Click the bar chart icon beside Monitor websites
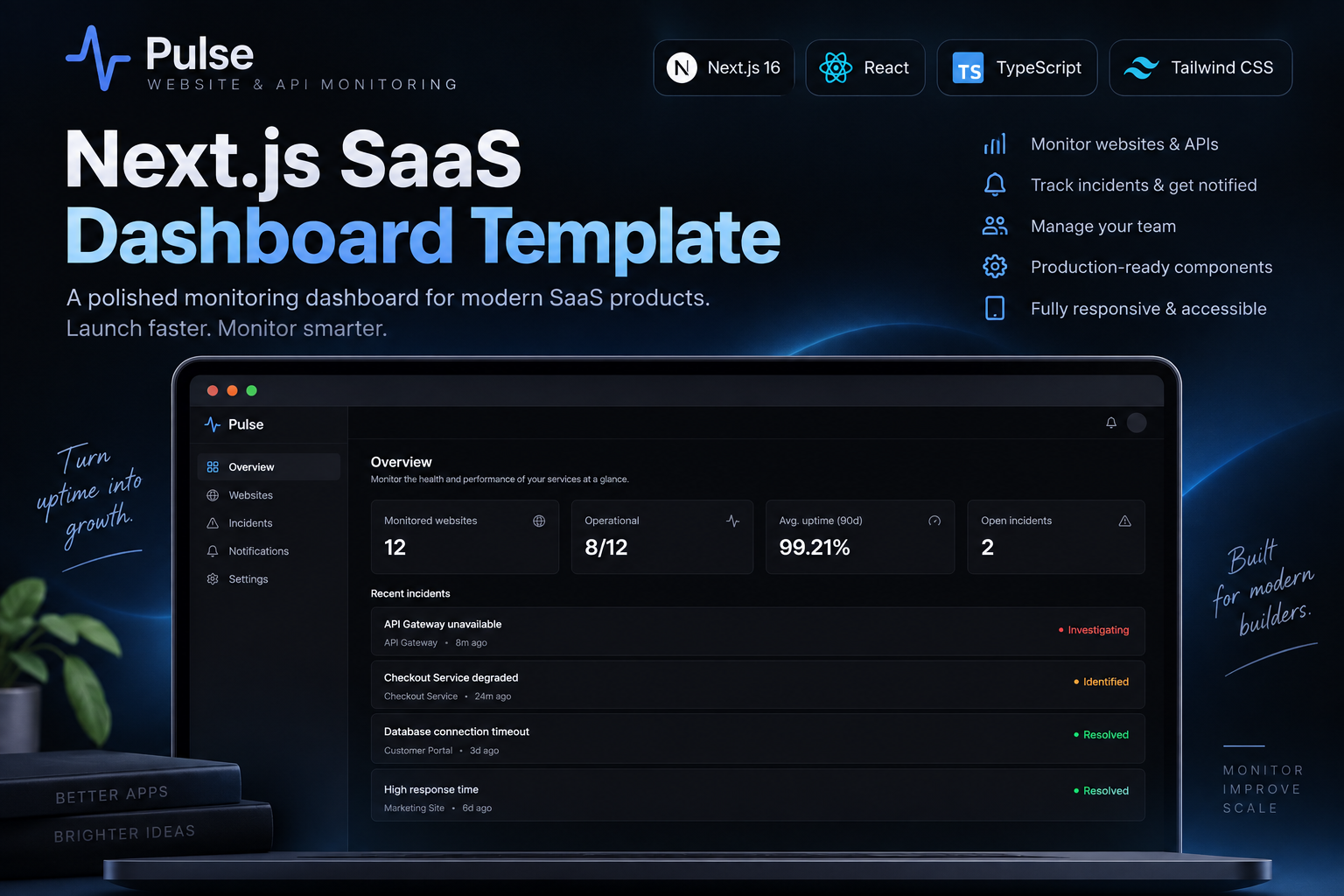 [x=995, y=143]
